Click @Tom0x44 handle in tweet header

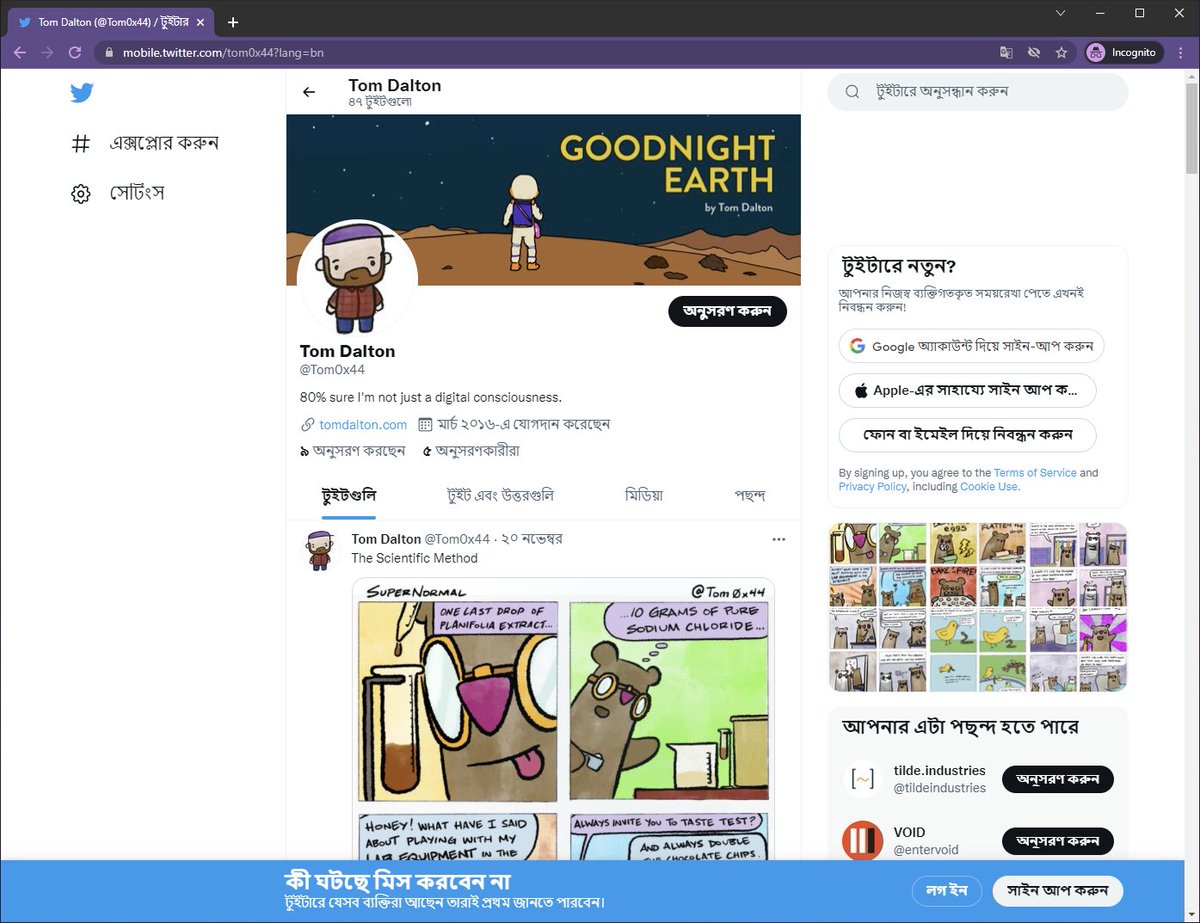457,539
